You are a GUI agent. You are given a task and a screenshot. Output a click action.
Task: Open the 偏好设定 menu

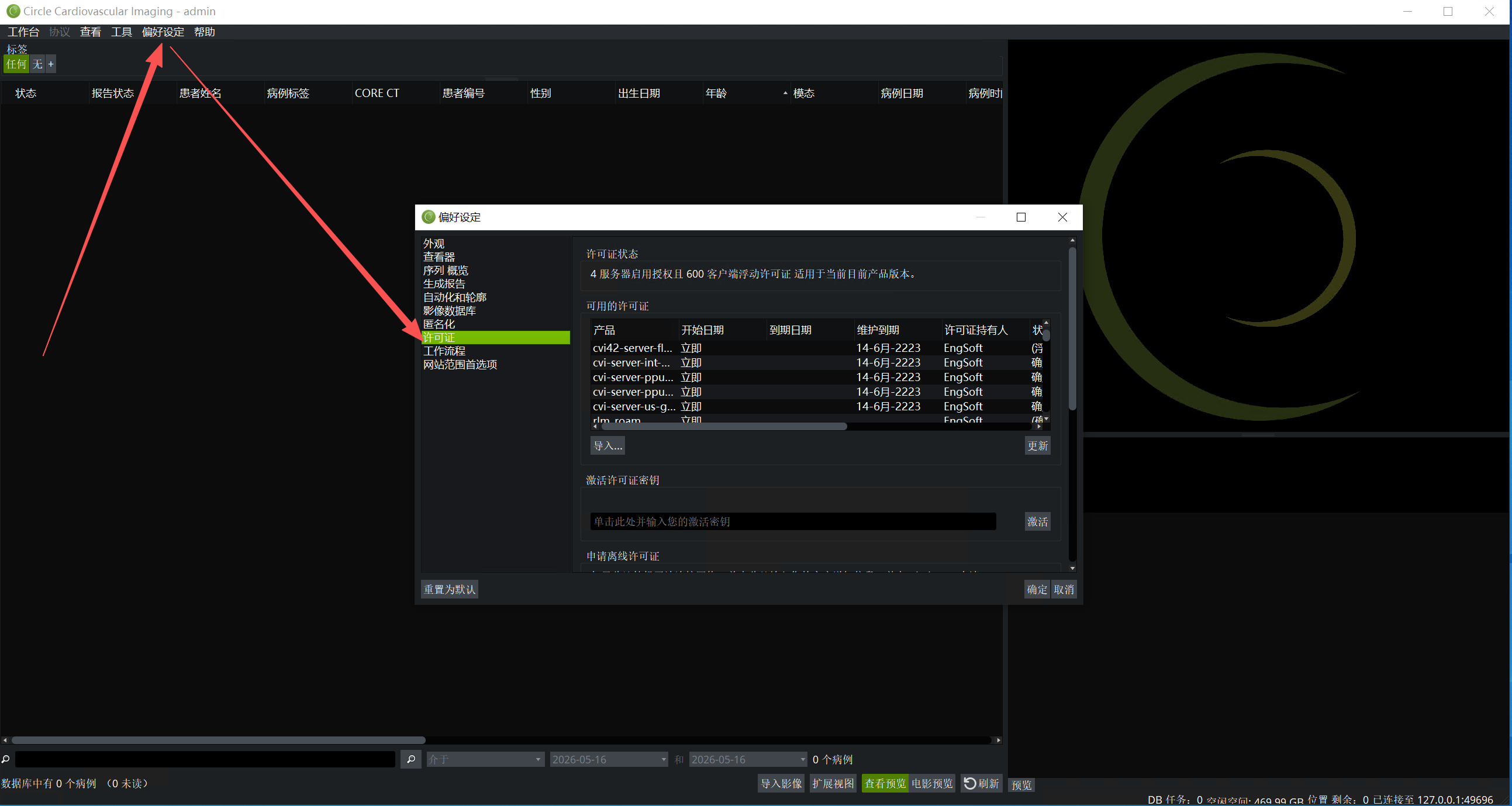pyautogui.click(x=163, y=32)
